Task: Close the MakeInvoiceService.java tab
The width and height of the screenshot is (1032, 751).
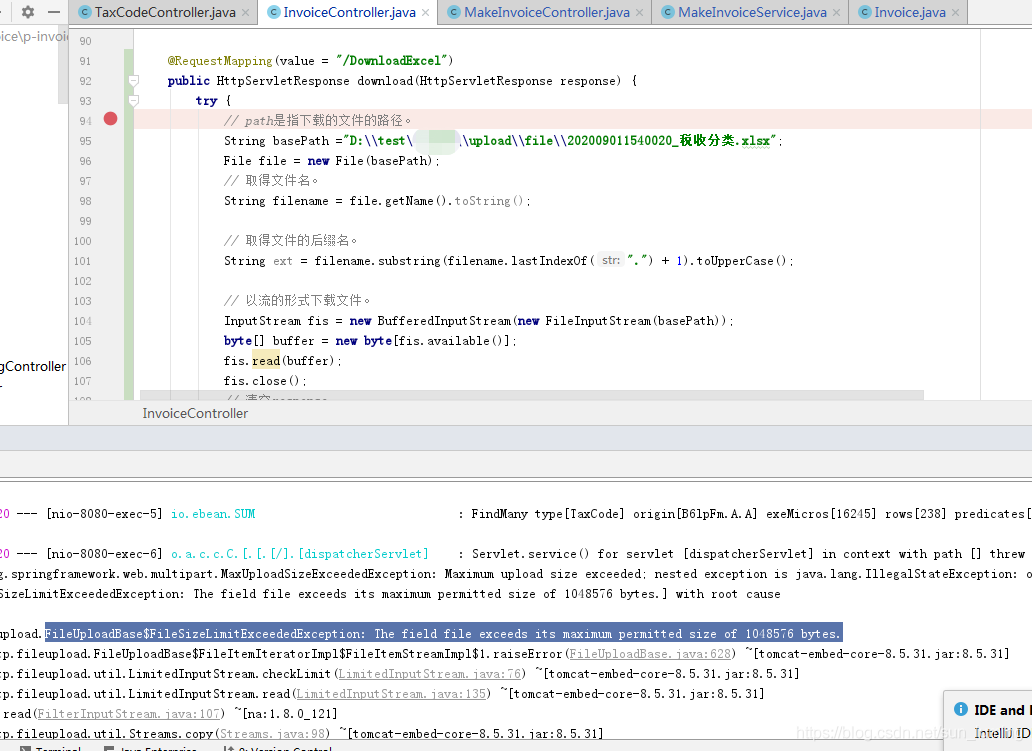Action: (836, 13)
